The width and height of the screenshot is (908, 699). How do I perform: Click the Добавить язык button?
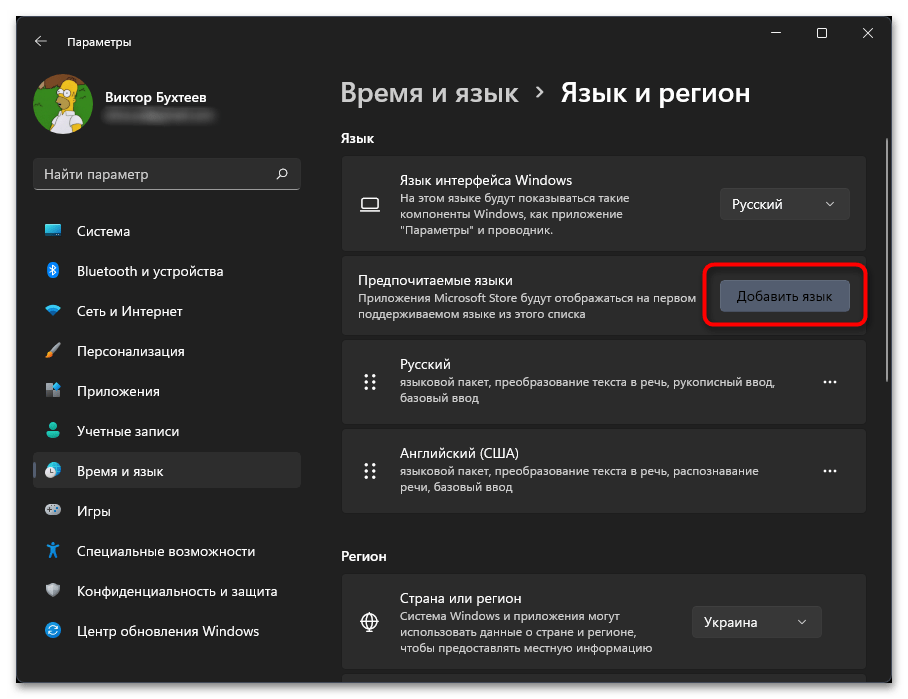785,296
